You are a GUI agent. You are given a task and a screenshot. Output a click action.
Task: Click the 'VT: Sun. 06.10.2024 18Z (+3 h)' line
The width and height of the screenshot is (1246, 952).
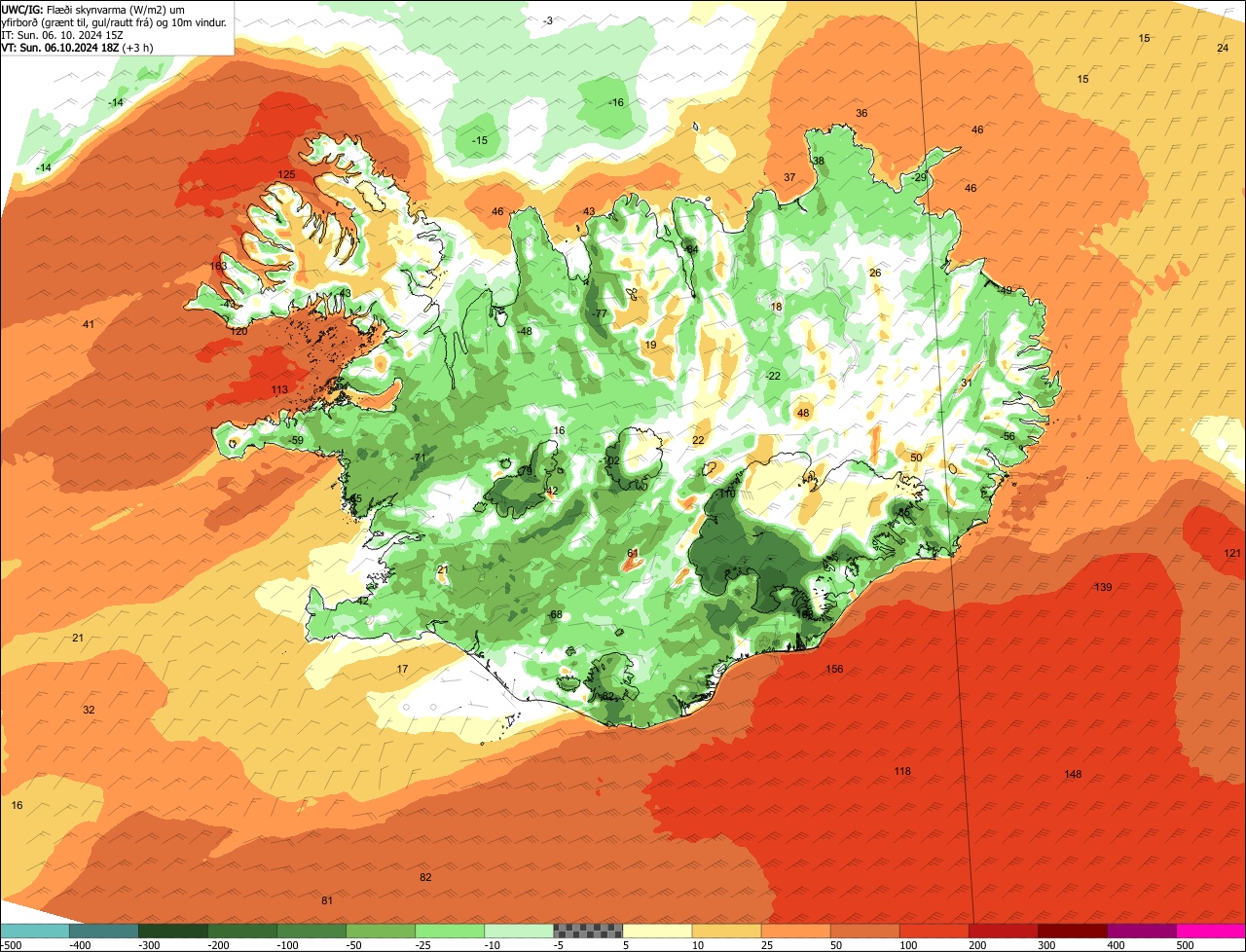pos(77,47)
